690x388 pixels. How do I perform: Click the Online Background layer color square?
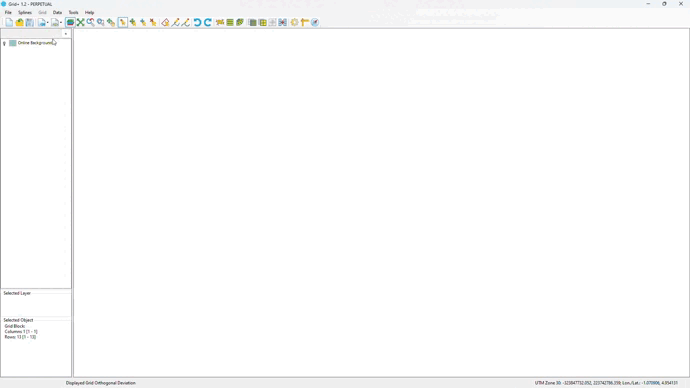pyautogui.click(x=13, y=43)
